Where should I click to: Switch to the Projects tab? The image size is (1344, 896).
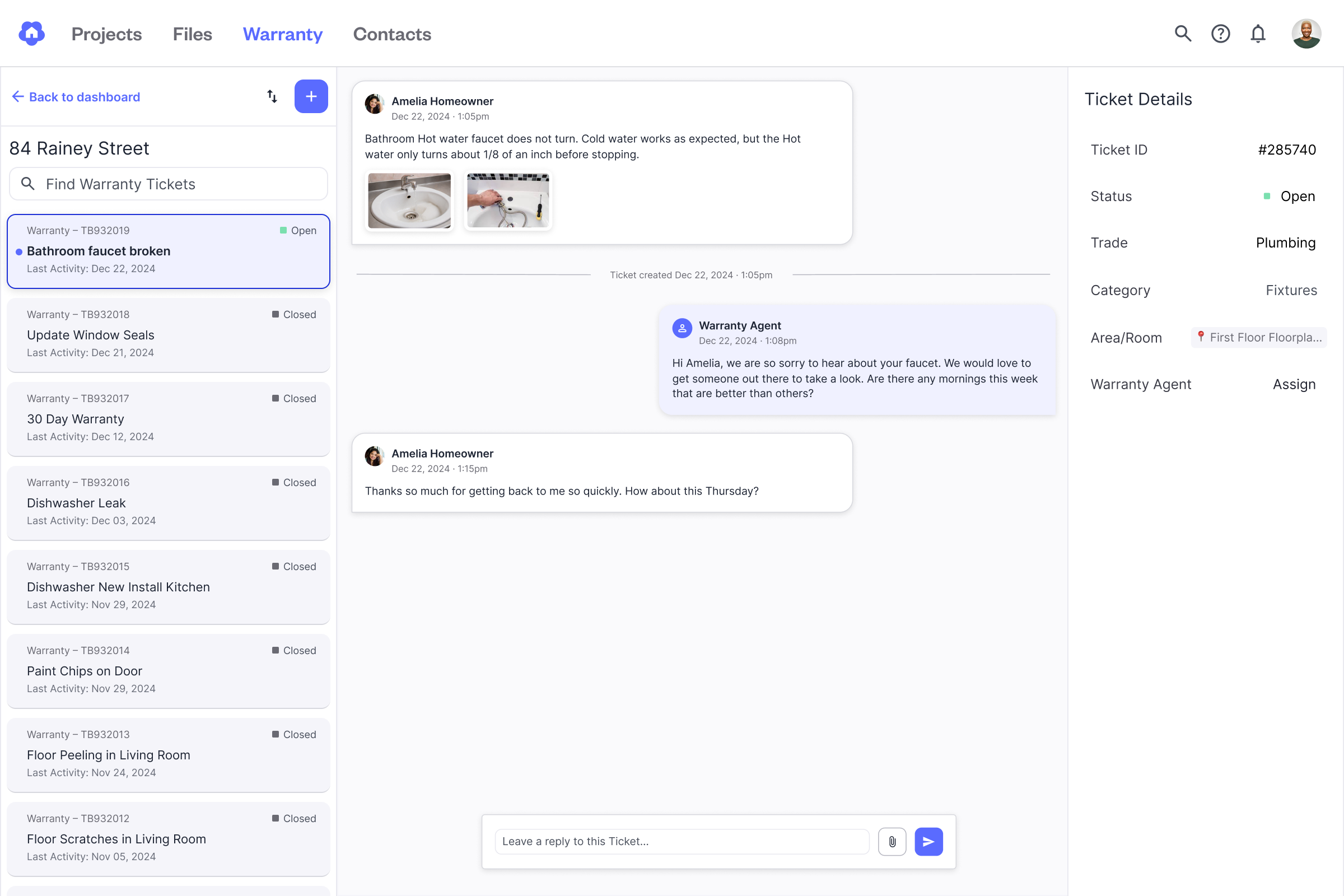point(106,34)
